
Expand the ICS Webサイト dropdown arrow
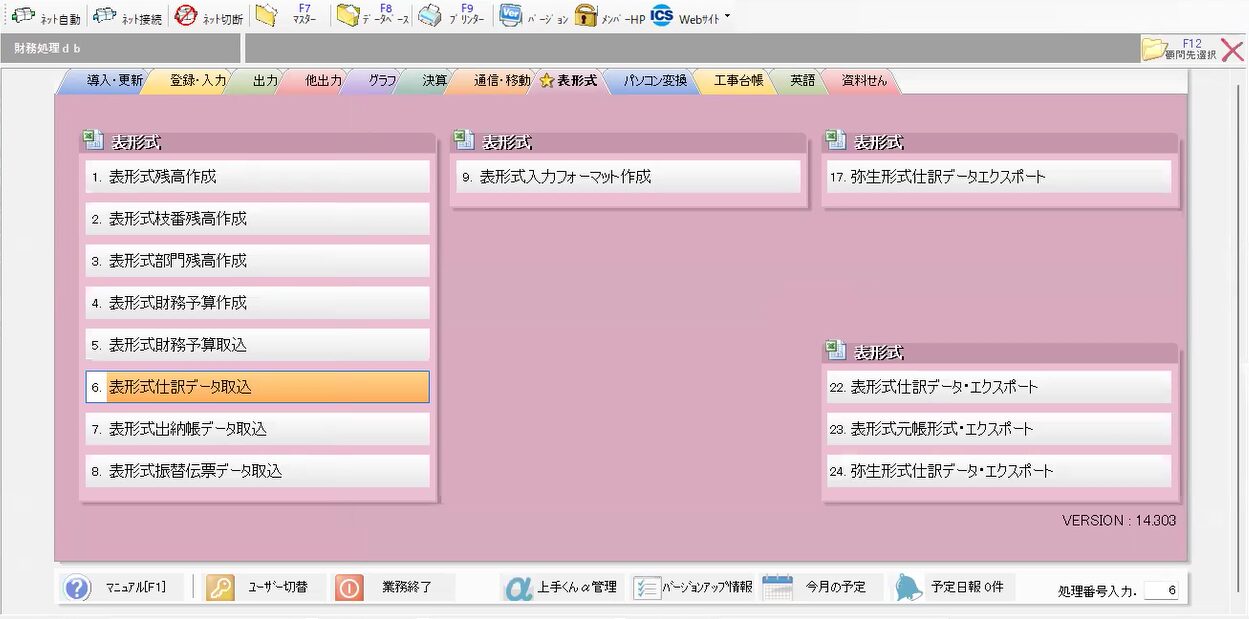[x=727, y=16]
